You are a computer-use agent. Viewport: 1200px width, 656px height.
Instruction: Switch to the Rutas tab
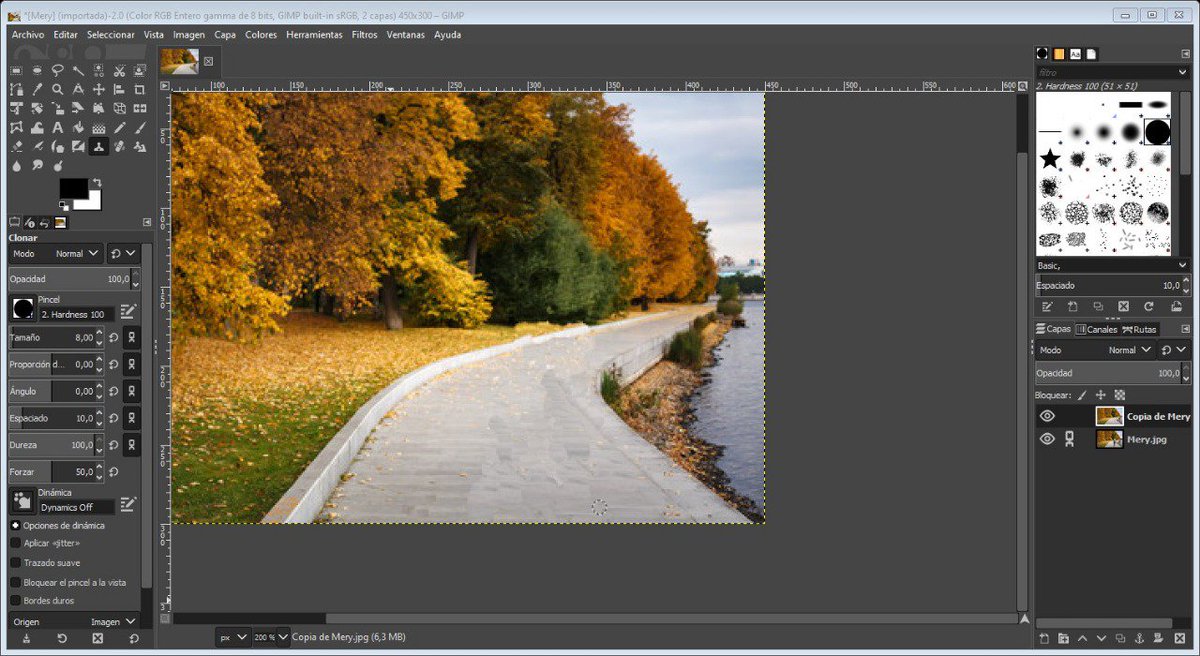(1139, 329)
